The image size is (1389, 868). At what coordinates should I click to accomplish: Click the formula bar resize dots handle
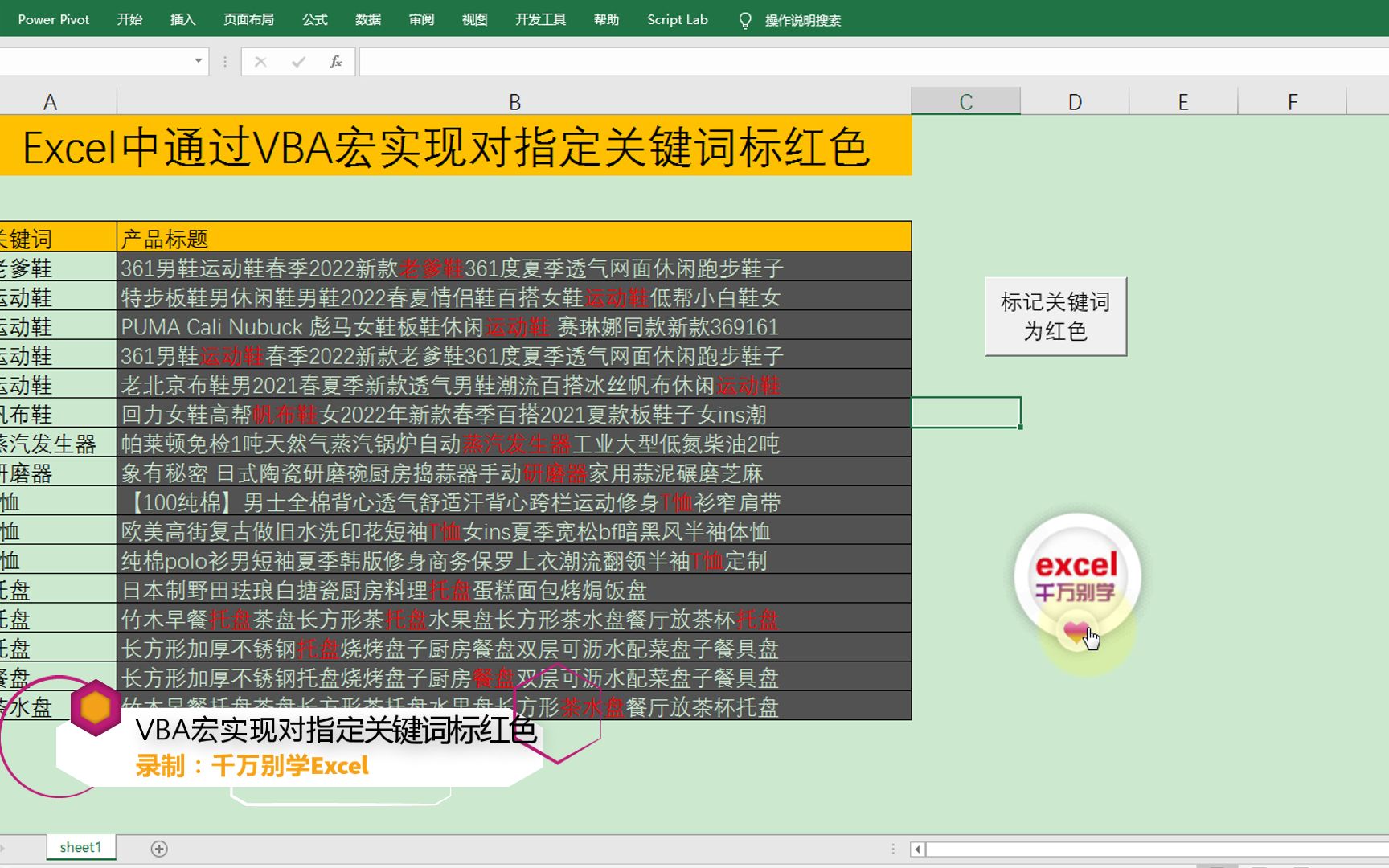pos(225,61)
